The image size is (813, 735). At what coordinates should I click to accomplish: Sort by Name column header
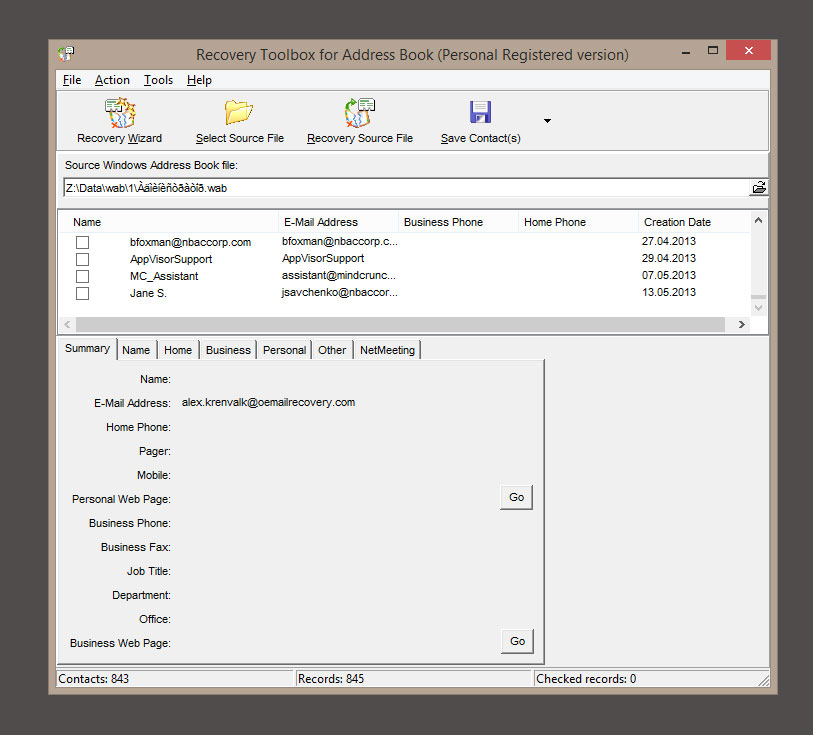point(169,222)
